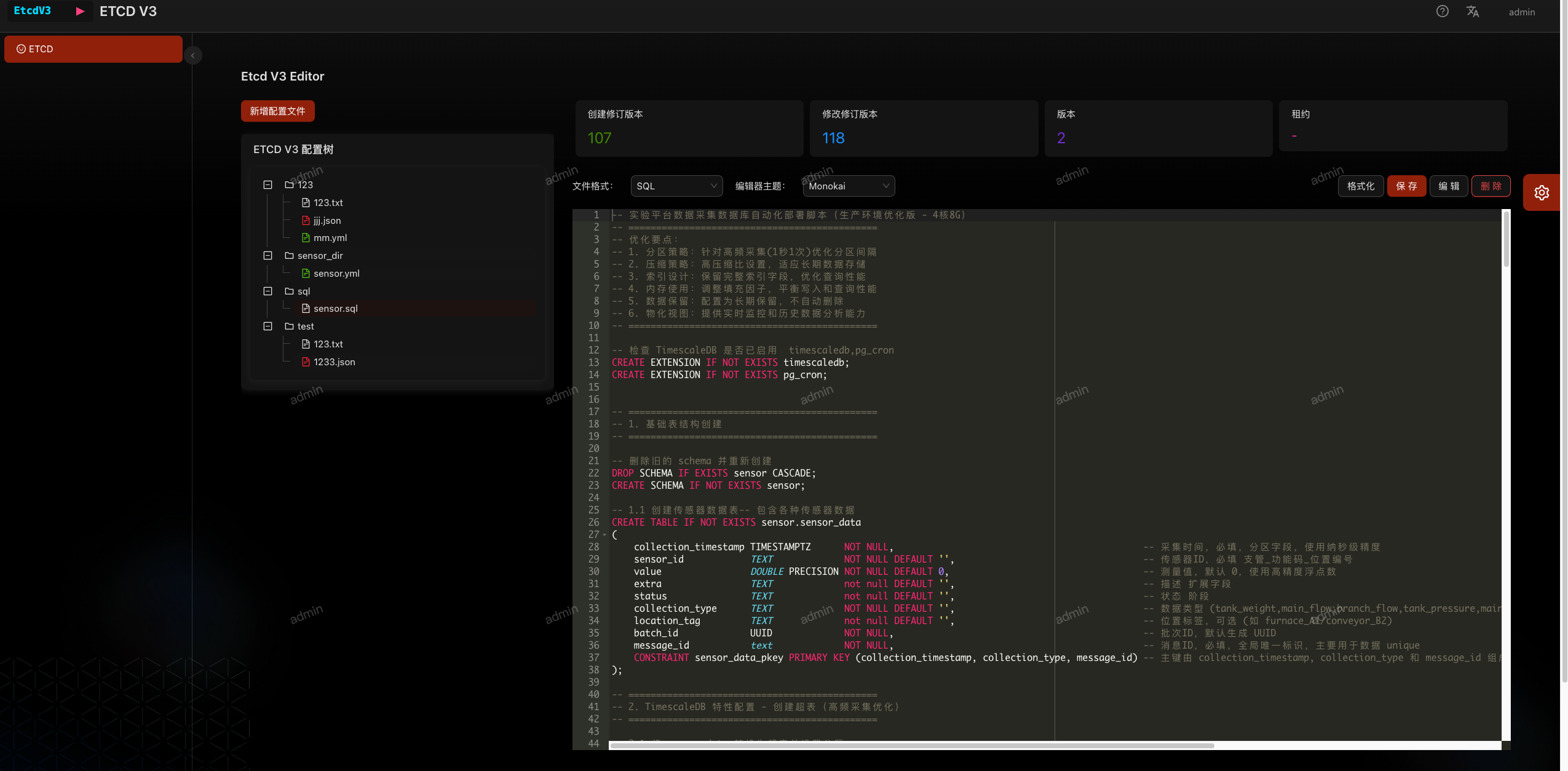1568x771 pixels.
Task: Click the CREATE TABLE sensor.sensor_data line
Action: [x=736, y=522]
